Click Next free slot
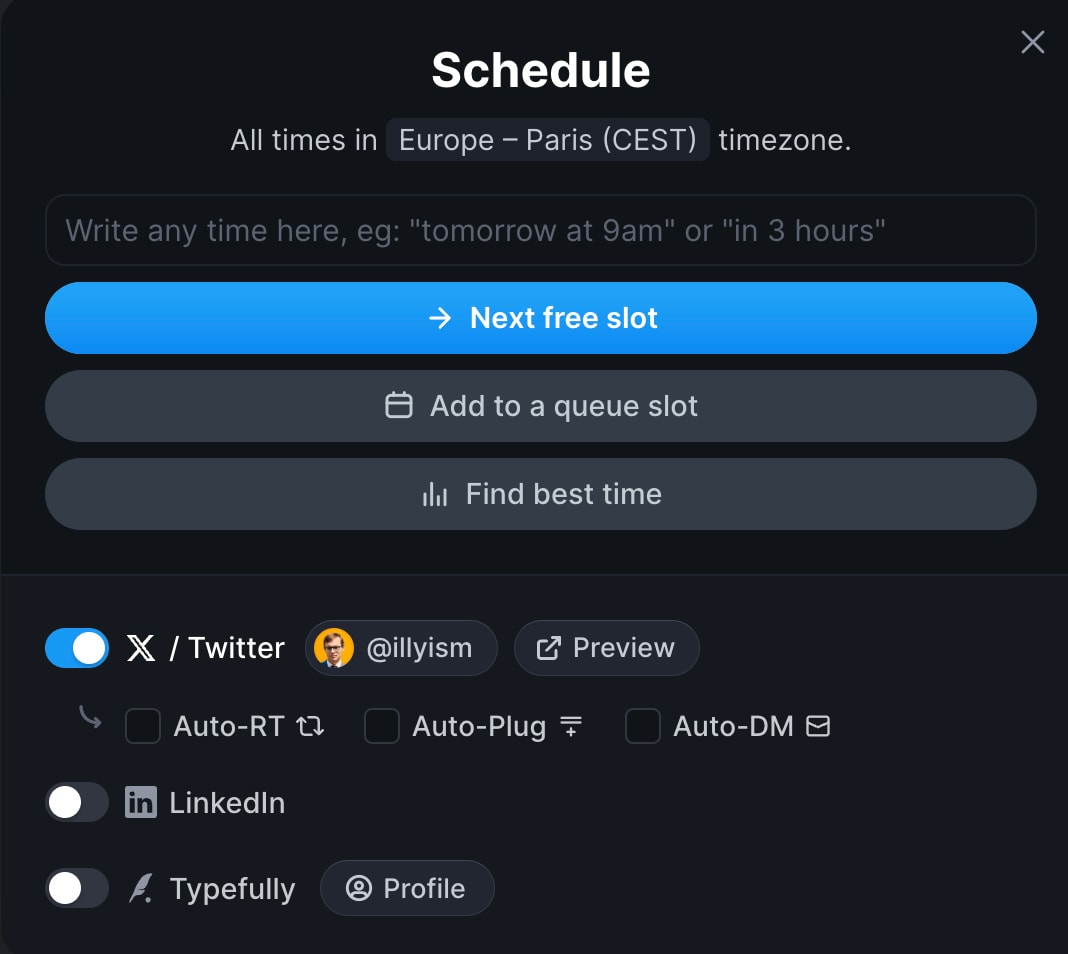 click(x=541, y=318)
